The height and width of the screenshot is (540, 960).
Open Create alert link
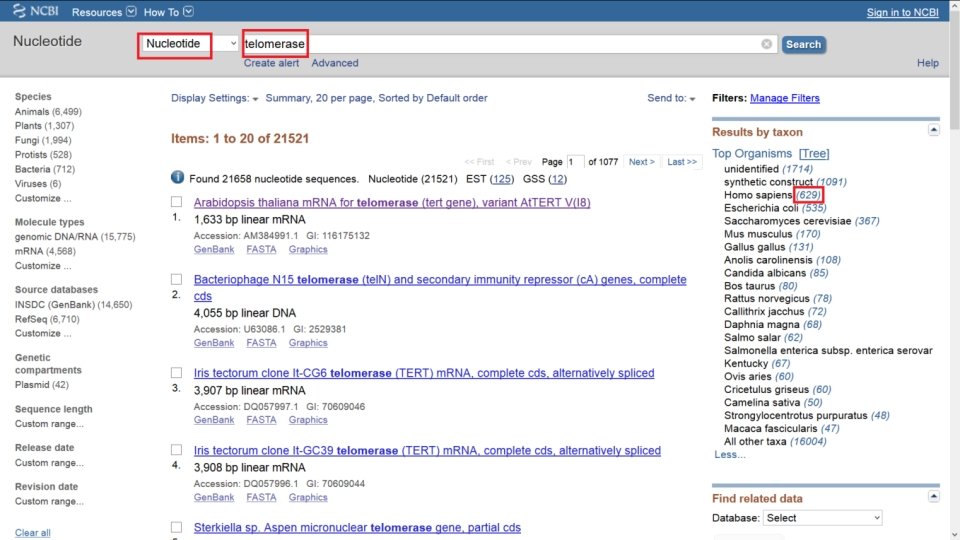[x=271, y=63]
